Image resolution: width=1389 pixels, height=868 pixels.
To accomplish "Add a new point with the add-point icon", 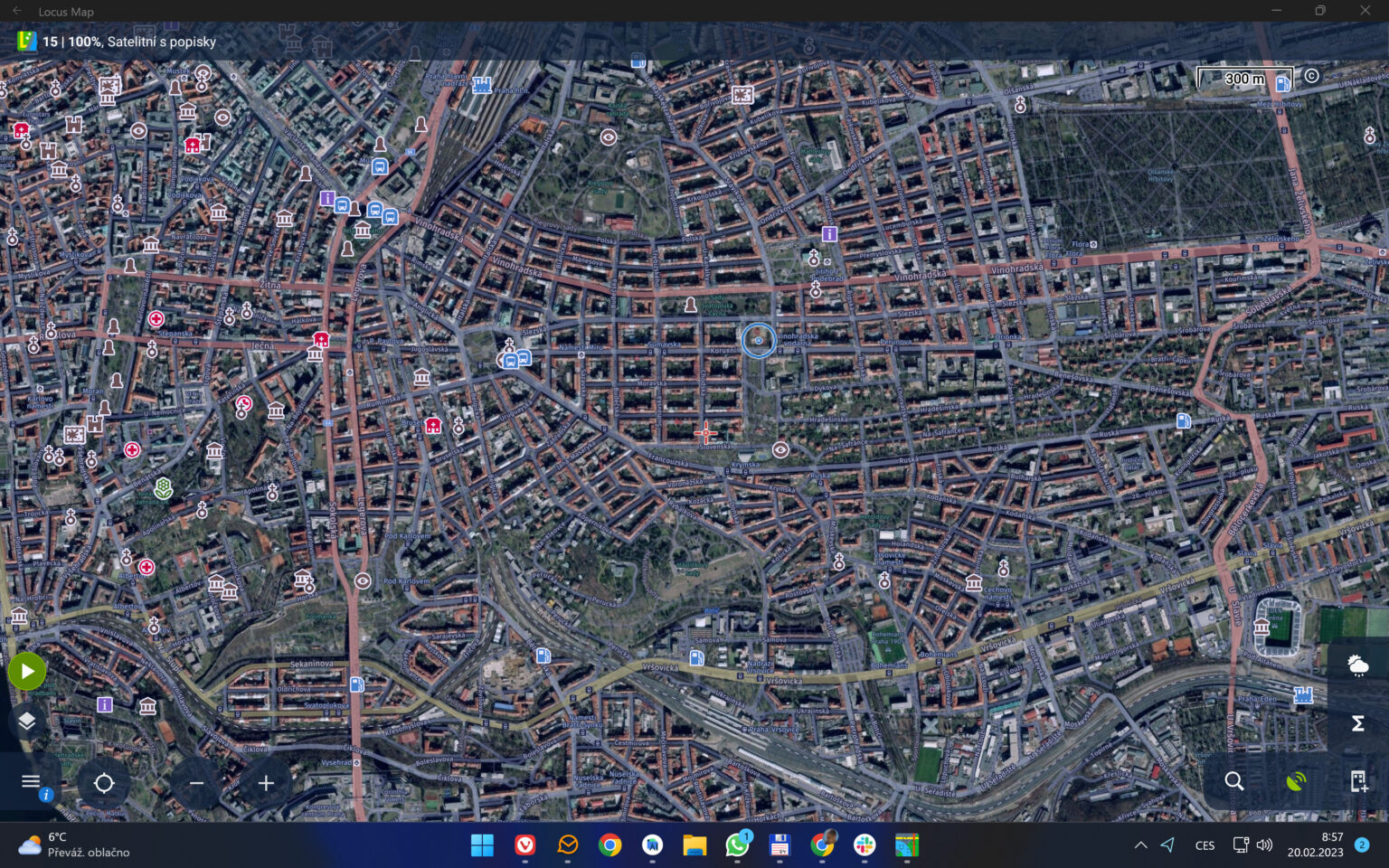I will 1357,781.
